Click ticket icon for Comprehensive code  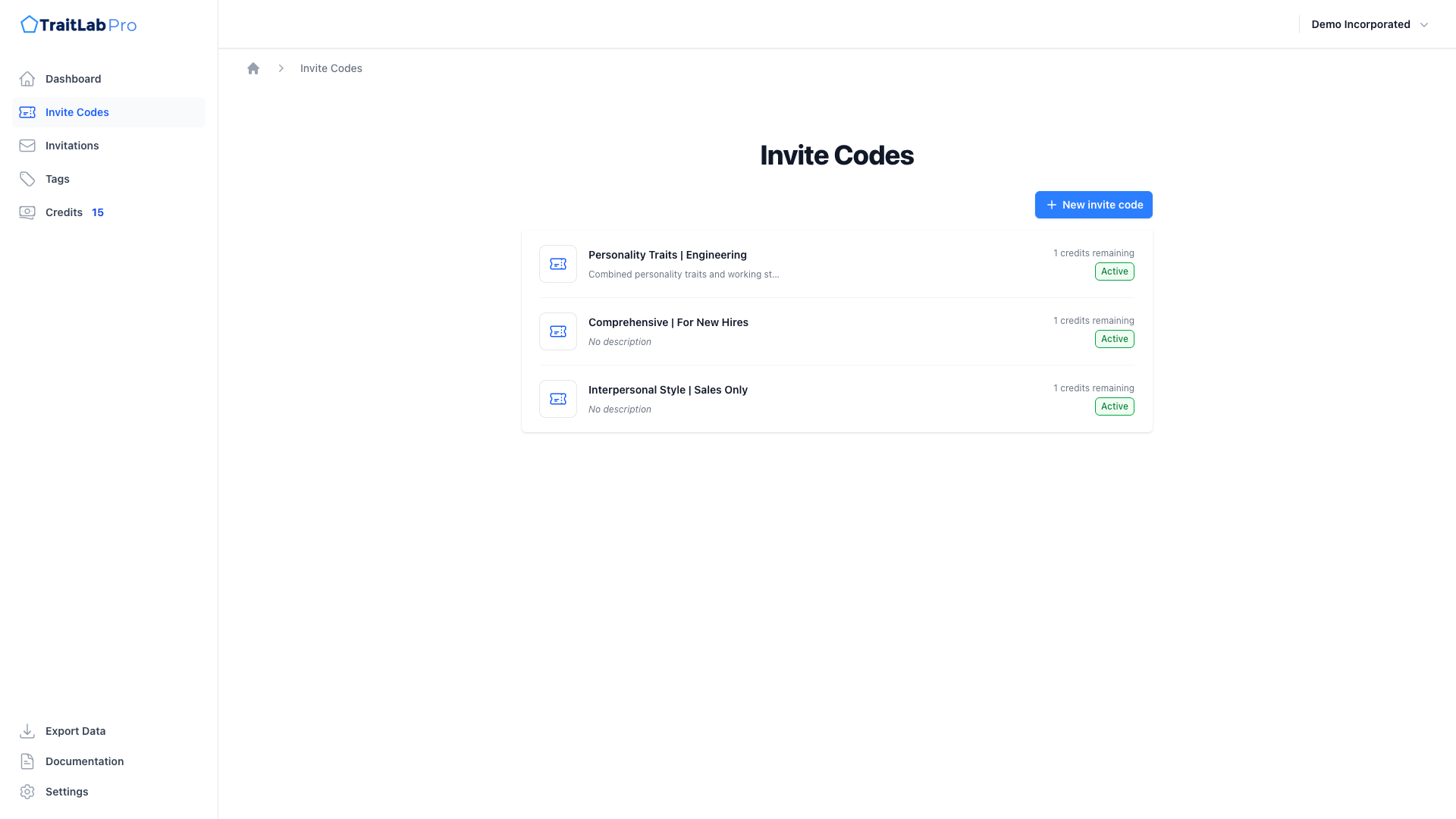pos(558,331)
